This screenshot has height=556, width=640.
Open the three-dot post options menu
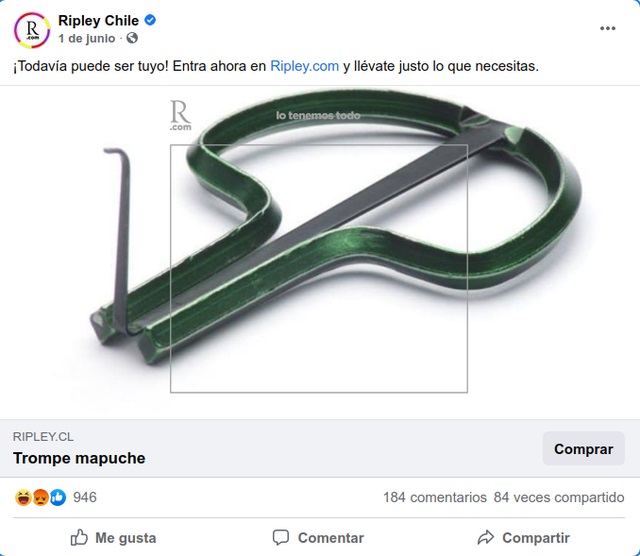[607, 28]
